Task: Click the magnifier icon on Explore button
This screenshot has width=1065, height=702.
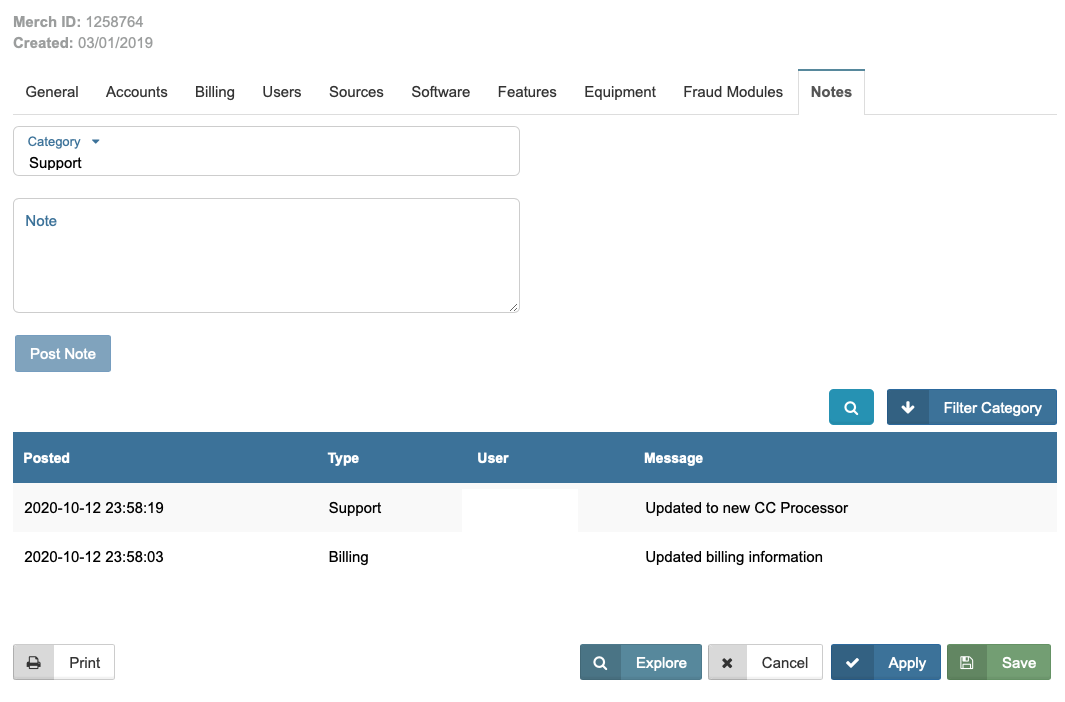Action: (600, 663)
